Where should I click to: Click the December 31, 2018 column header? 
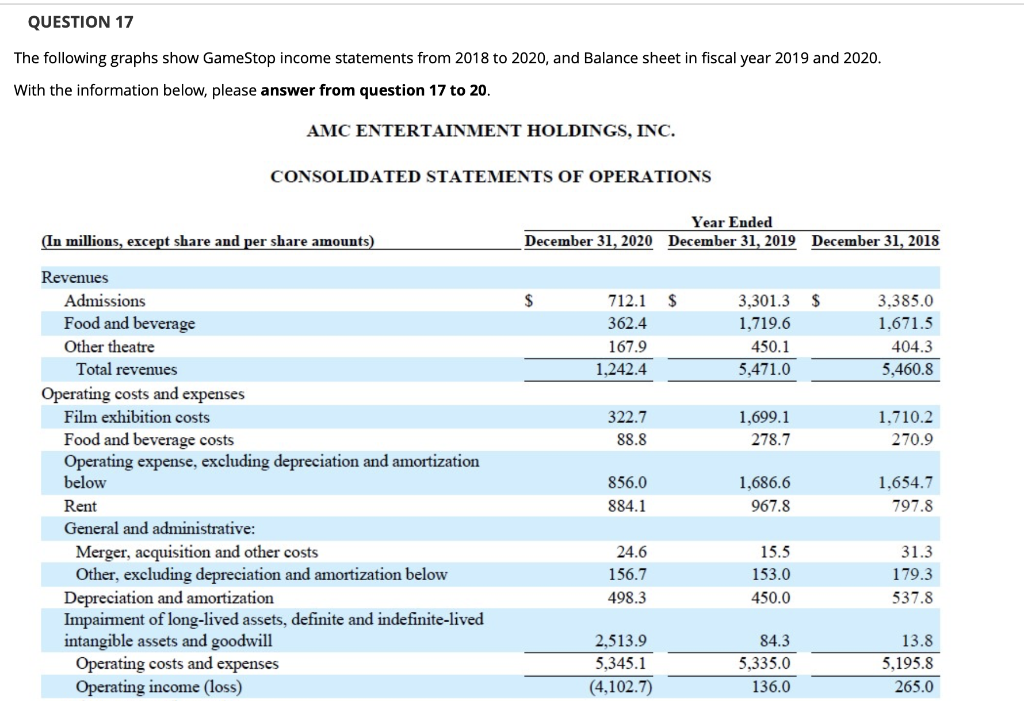pyautogui.click(x=875, y=241)
